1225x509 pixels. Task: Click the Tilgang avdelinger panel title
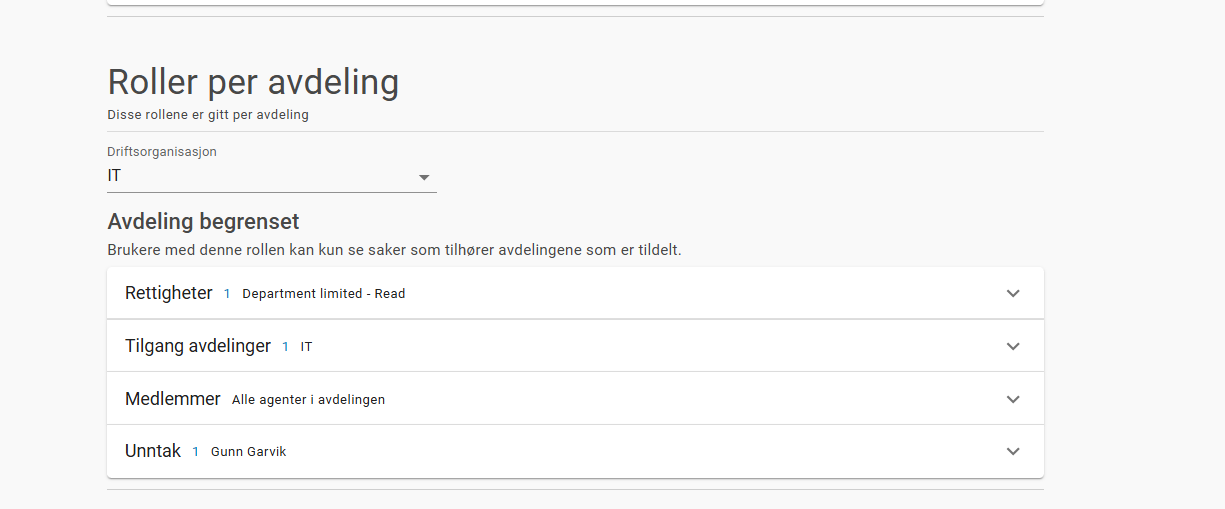click(198, 346)
